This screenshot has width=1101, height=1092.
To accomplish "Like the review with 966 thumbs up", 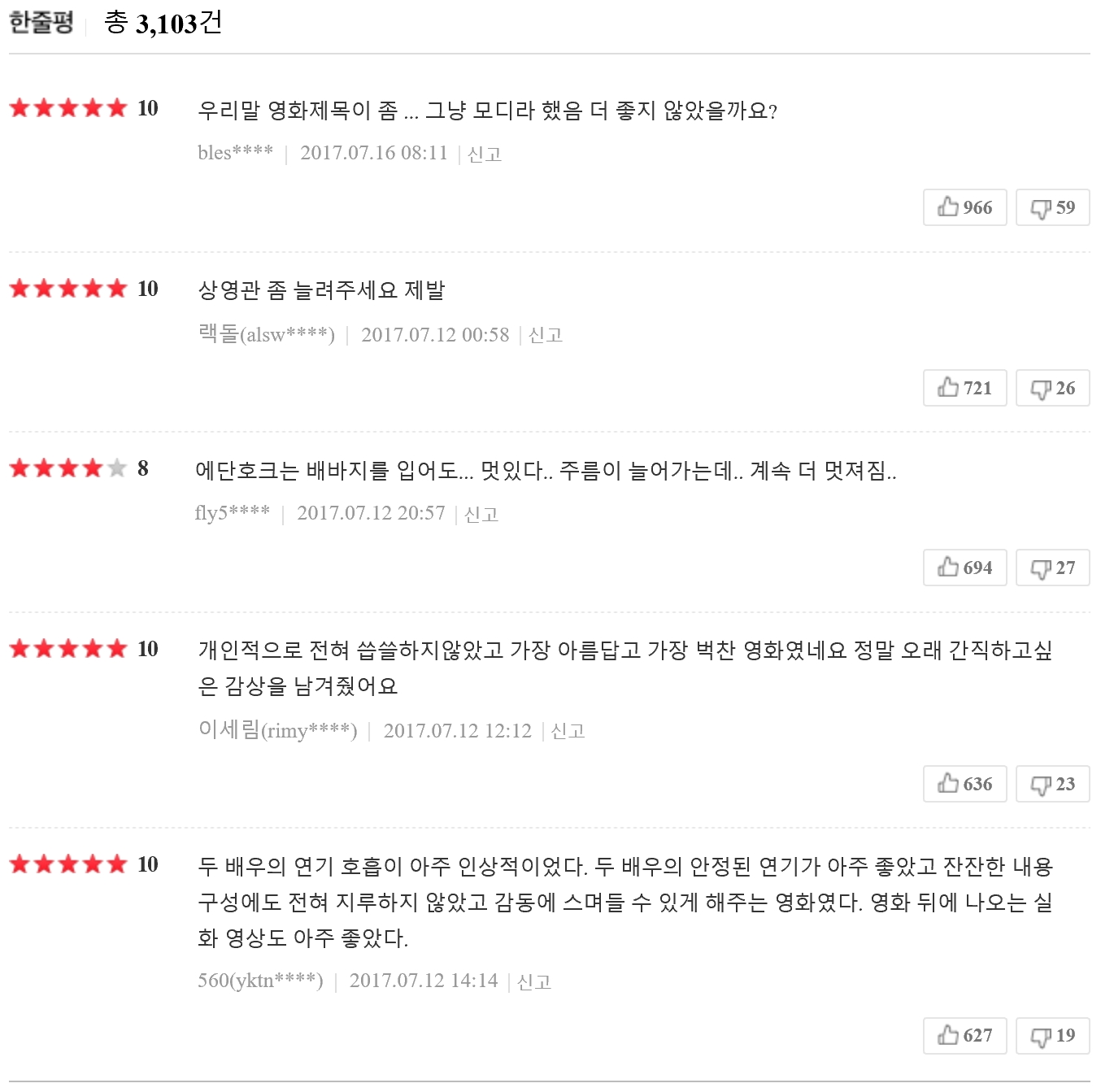I will click(965, 207).
